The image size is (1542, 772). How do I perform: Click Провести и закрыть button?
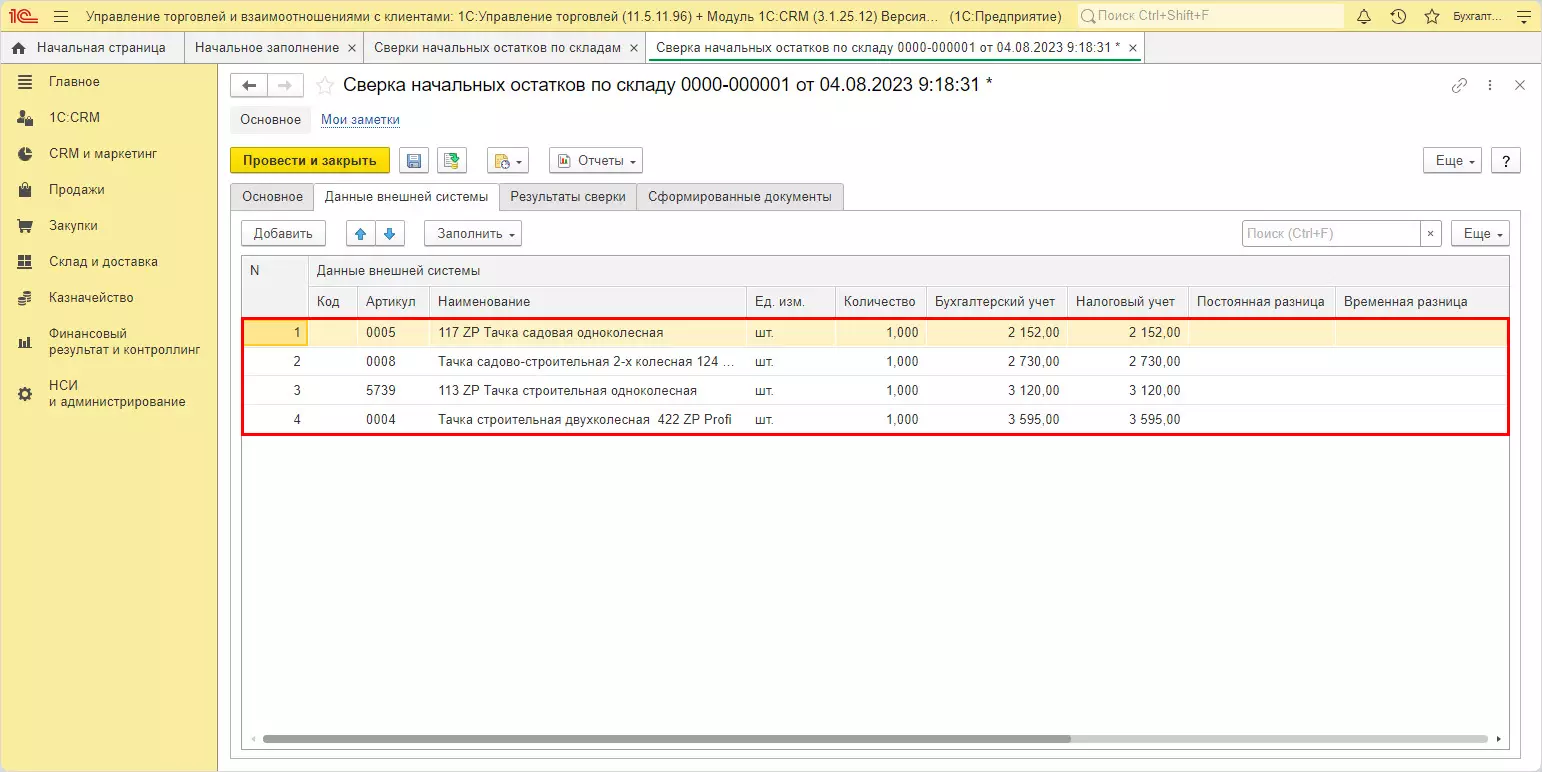pos(310,161)
